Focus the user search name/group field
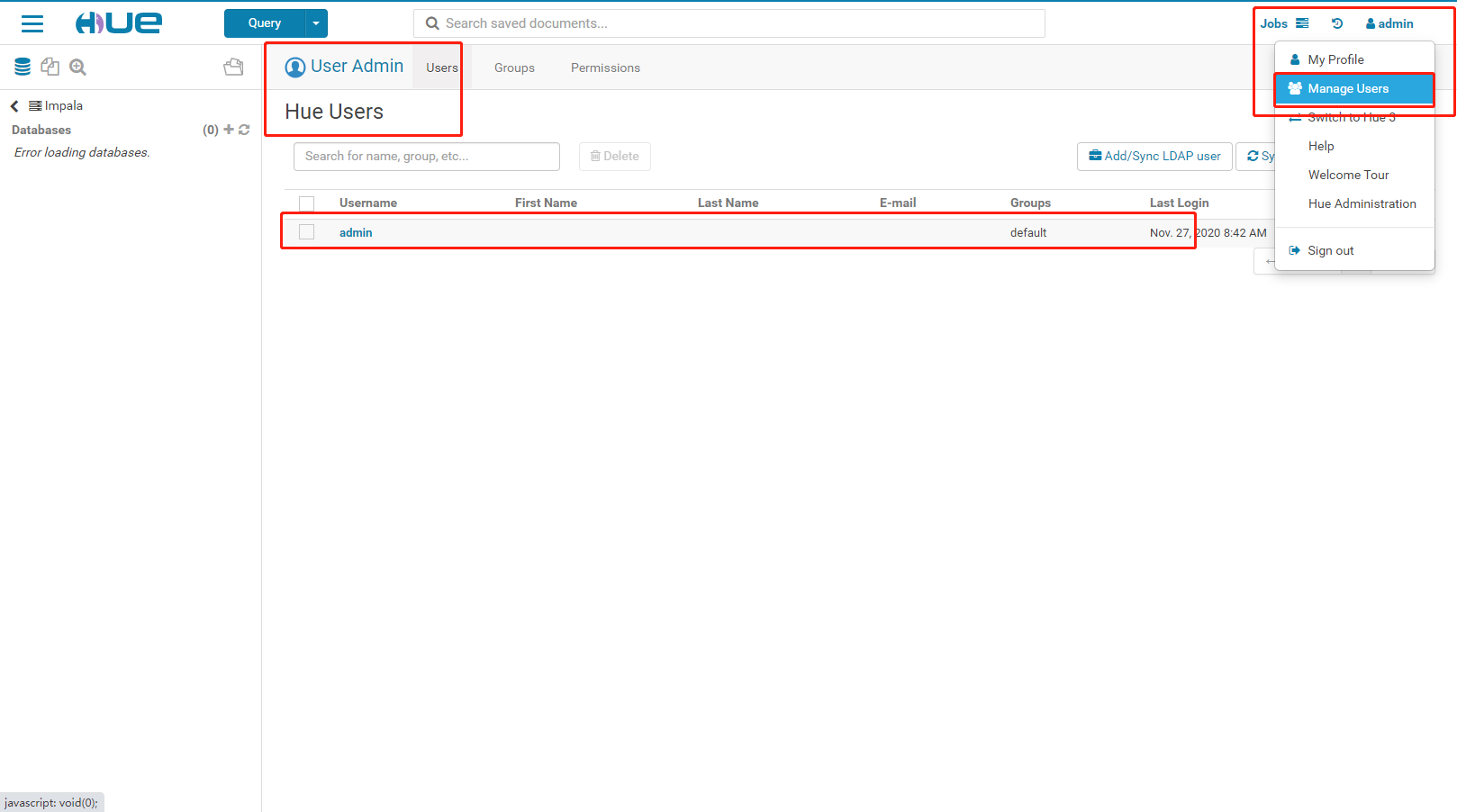This screenshot has width=1457, height=812. point(427,156)
